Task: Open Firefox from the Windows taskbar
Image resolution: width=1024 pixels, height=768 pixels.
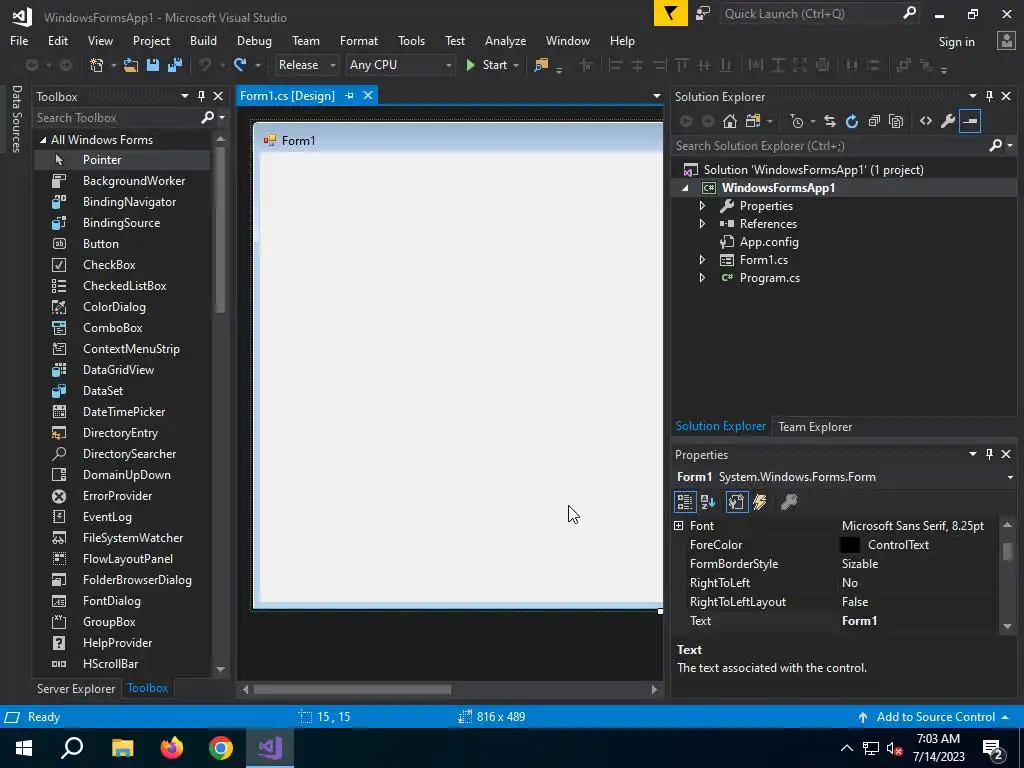Action: [172, 748]
